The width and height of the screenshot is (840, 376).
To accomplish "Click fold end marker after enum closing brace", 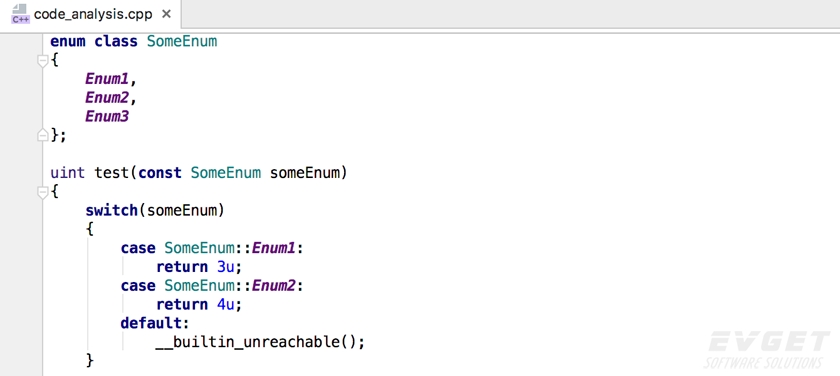I will tap(42, 136).
